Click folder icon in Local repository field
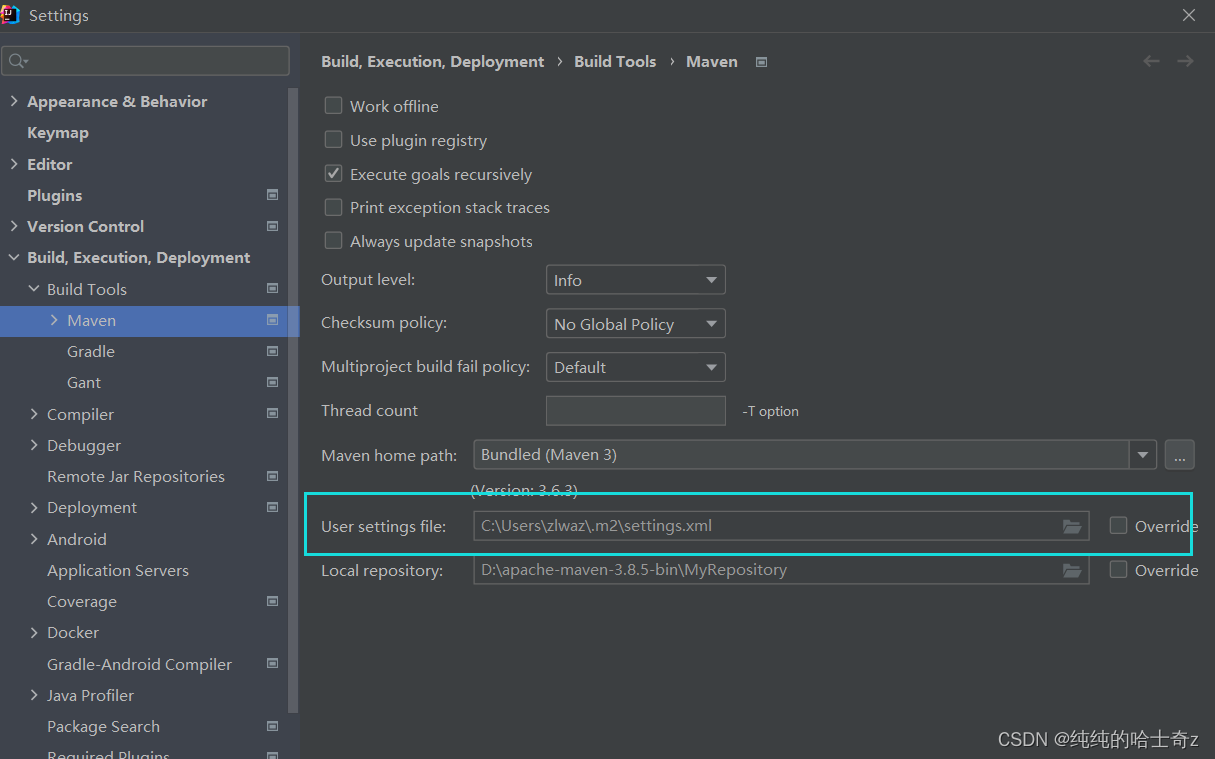The height and width of the screenshot is (759, 1215). point(1071,570)
